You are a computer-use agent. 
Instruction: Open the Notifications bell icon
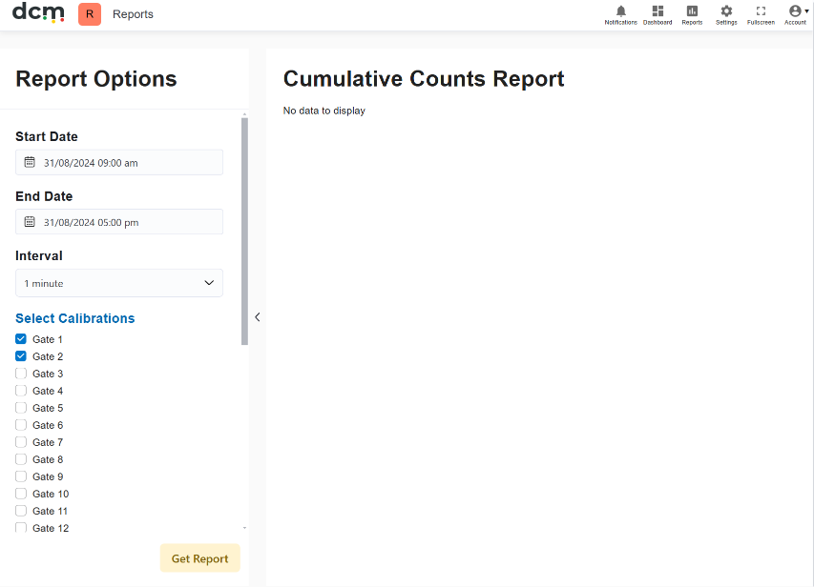point(620,11)
